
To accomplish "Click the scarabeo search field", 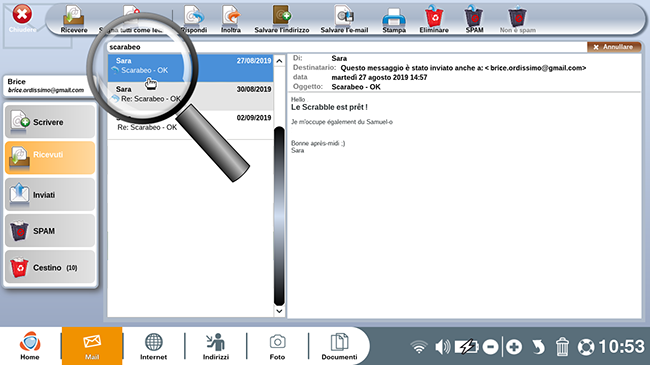I will 346,47.
